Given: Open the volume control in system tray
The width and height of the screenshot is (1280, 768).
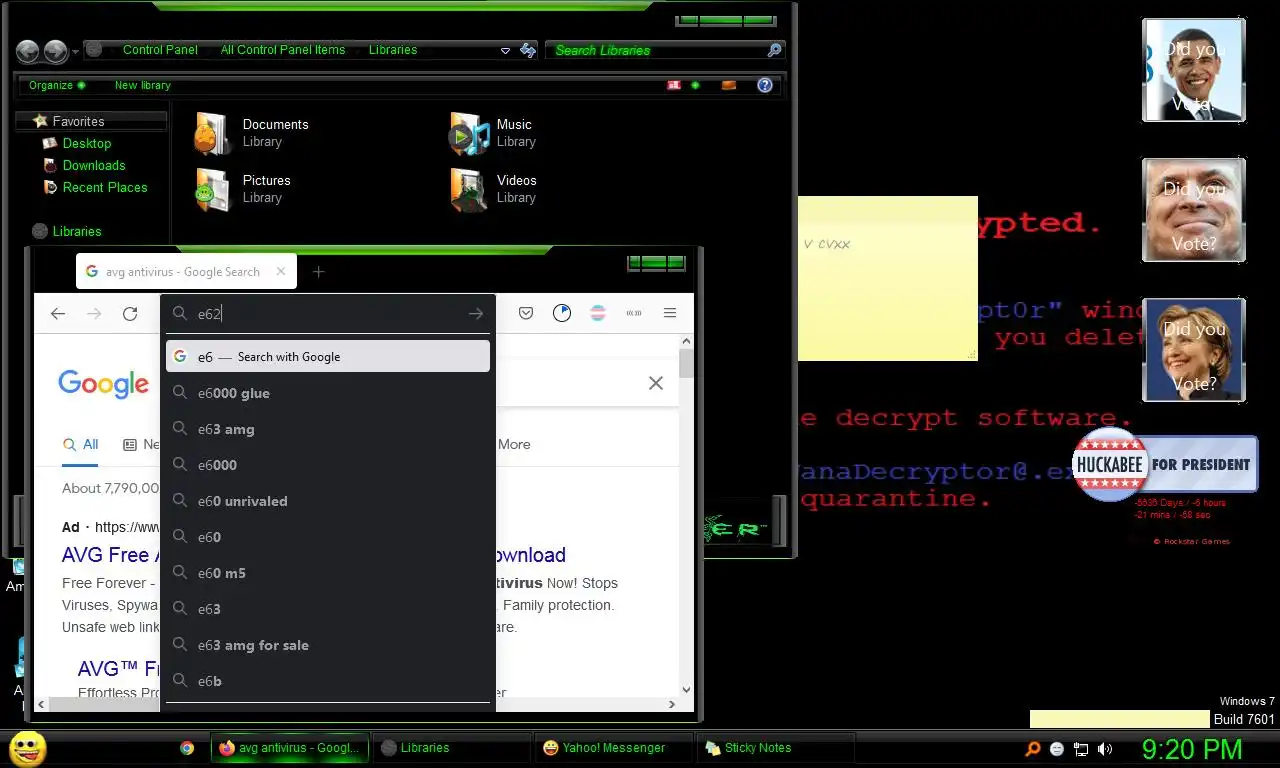Looking at the screenshot, I should click(1105, 748).
